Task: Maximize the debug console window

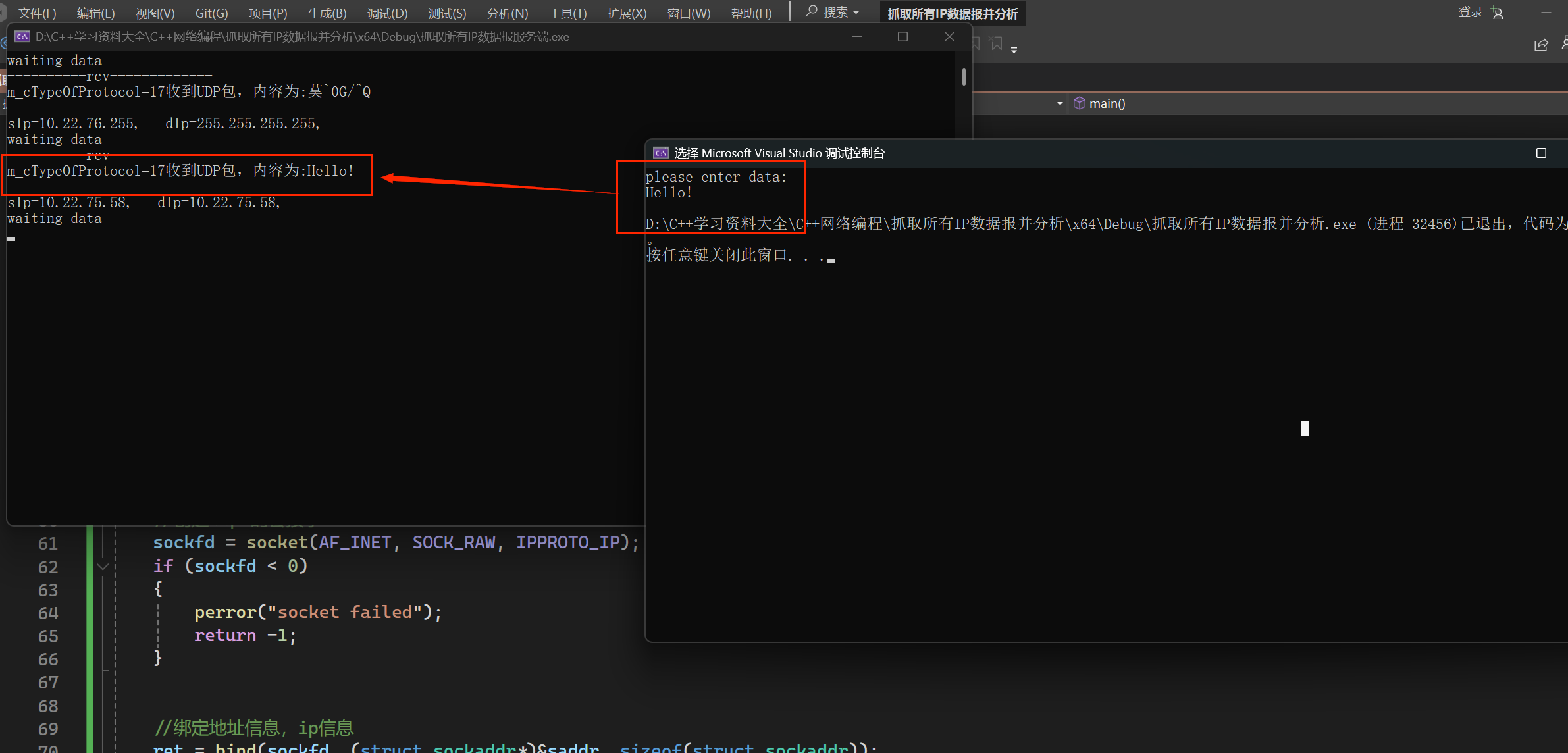Action: point(1541,153)
